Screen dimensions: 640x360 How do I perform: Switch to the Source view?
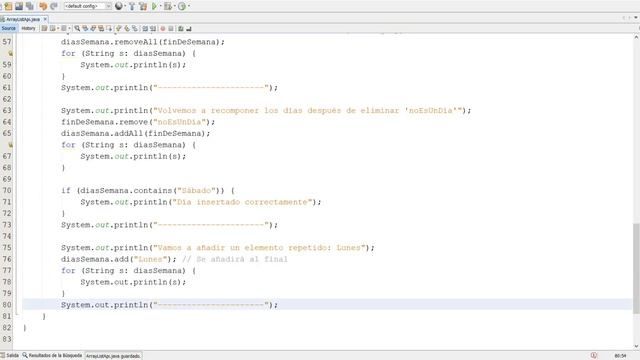tap(9, 28)
